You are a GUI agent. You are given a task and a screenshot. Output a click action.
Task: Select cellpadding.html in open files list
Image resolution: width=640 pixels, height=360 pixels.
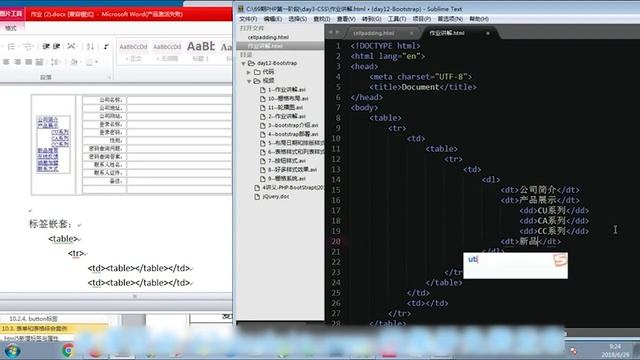tap(268, 37)
